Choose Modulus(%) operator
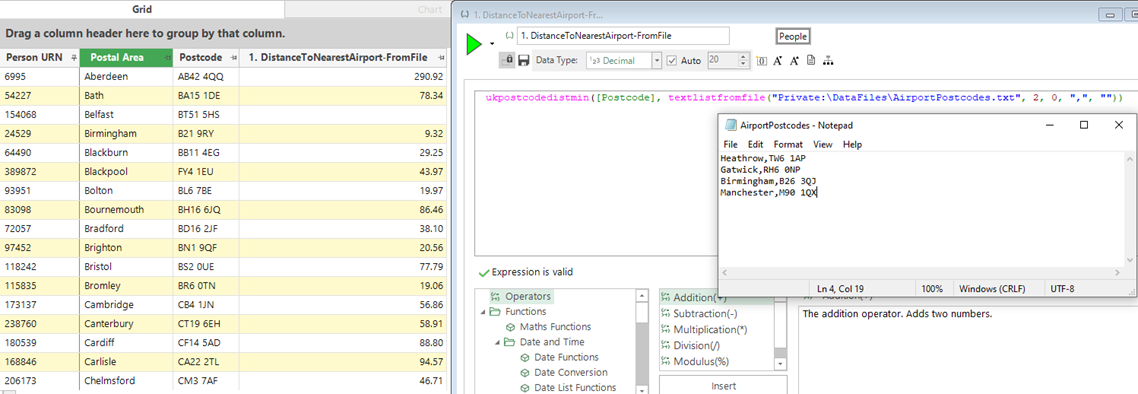1138x394 pixels. [702, 361]
